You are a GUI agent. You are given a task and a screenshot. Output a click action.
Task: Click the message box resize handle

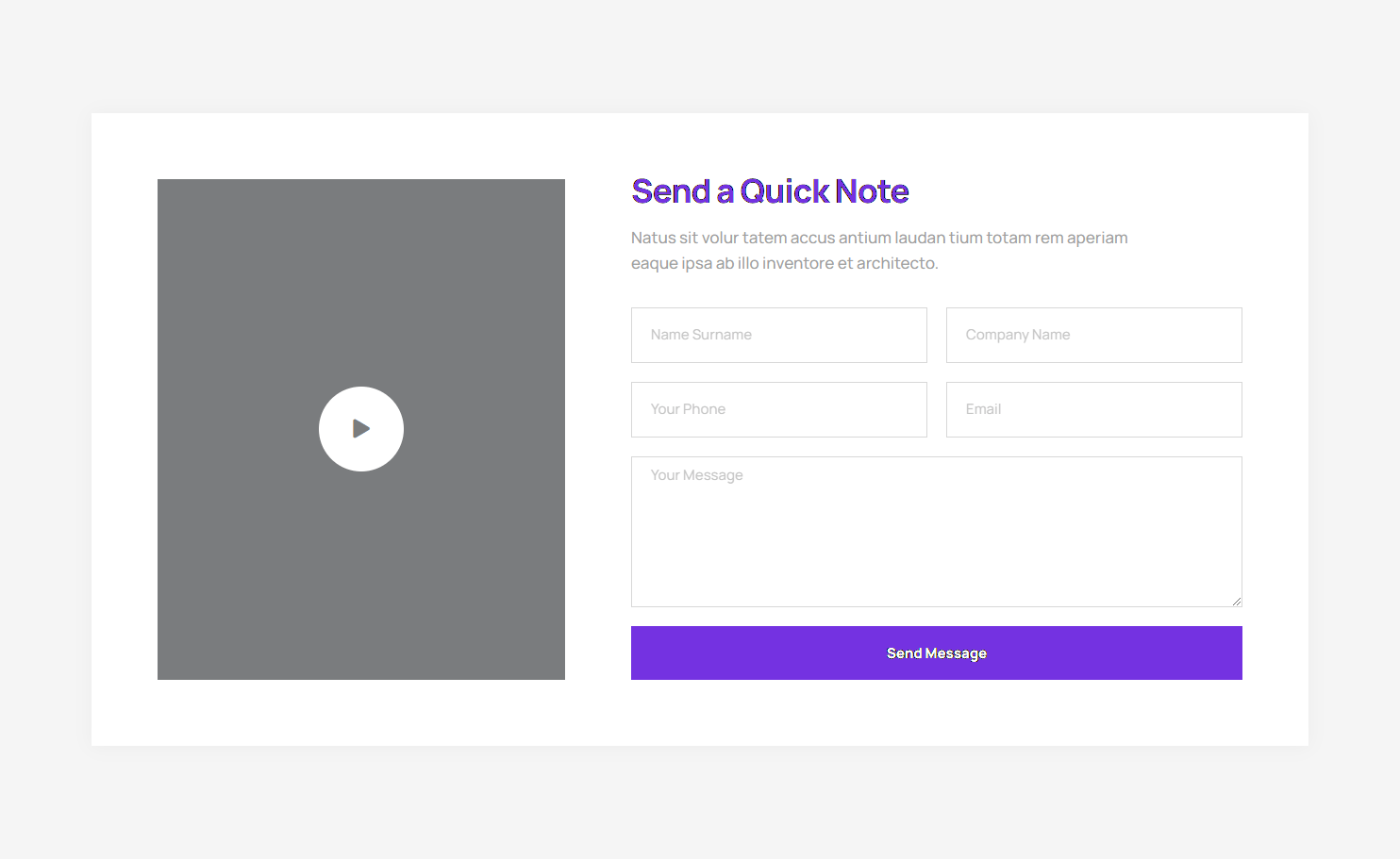point(1236,601)
